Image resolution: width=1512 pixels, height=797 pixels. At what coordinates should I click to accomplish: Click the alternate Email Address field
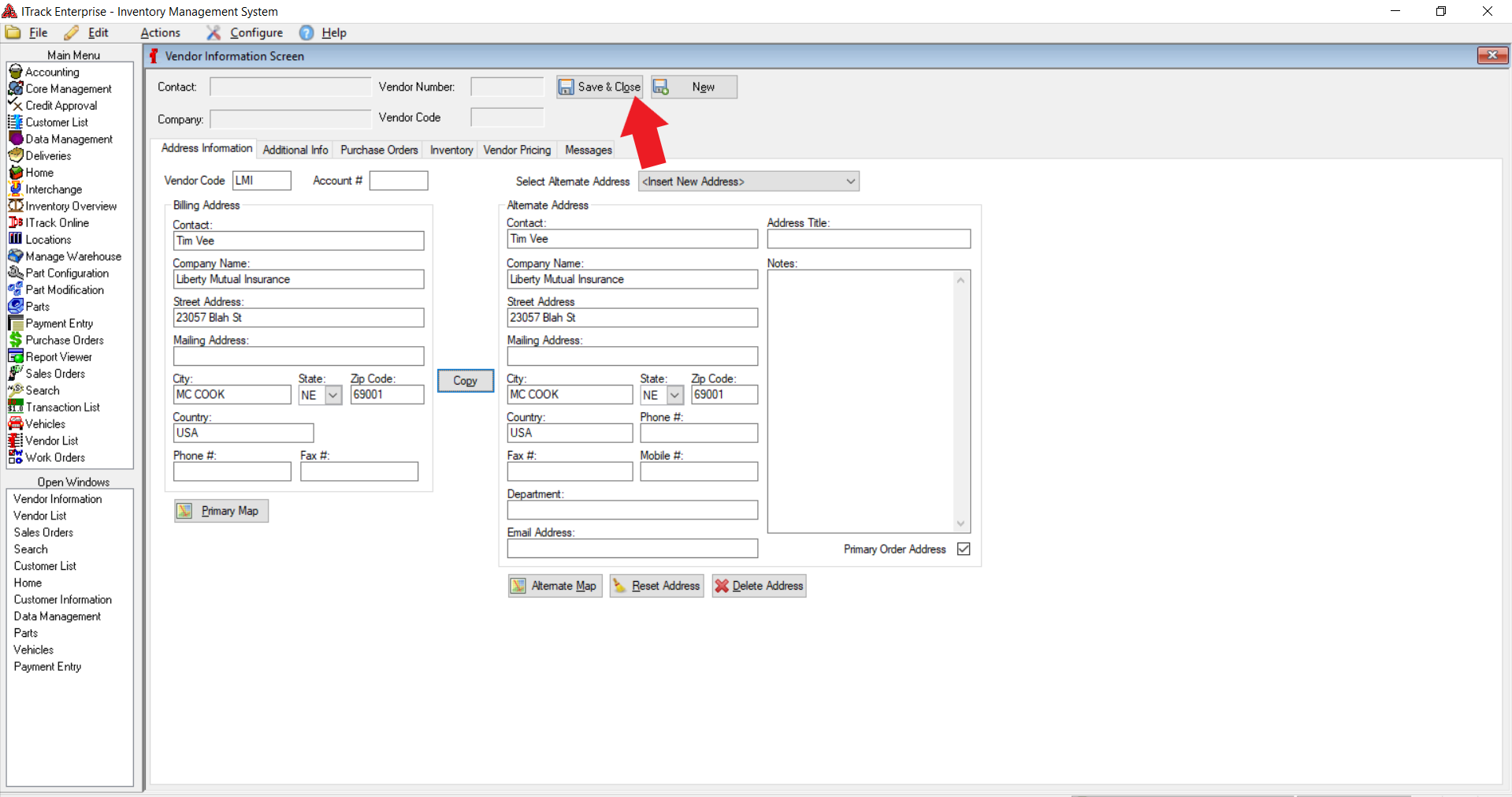pos(632,549)
